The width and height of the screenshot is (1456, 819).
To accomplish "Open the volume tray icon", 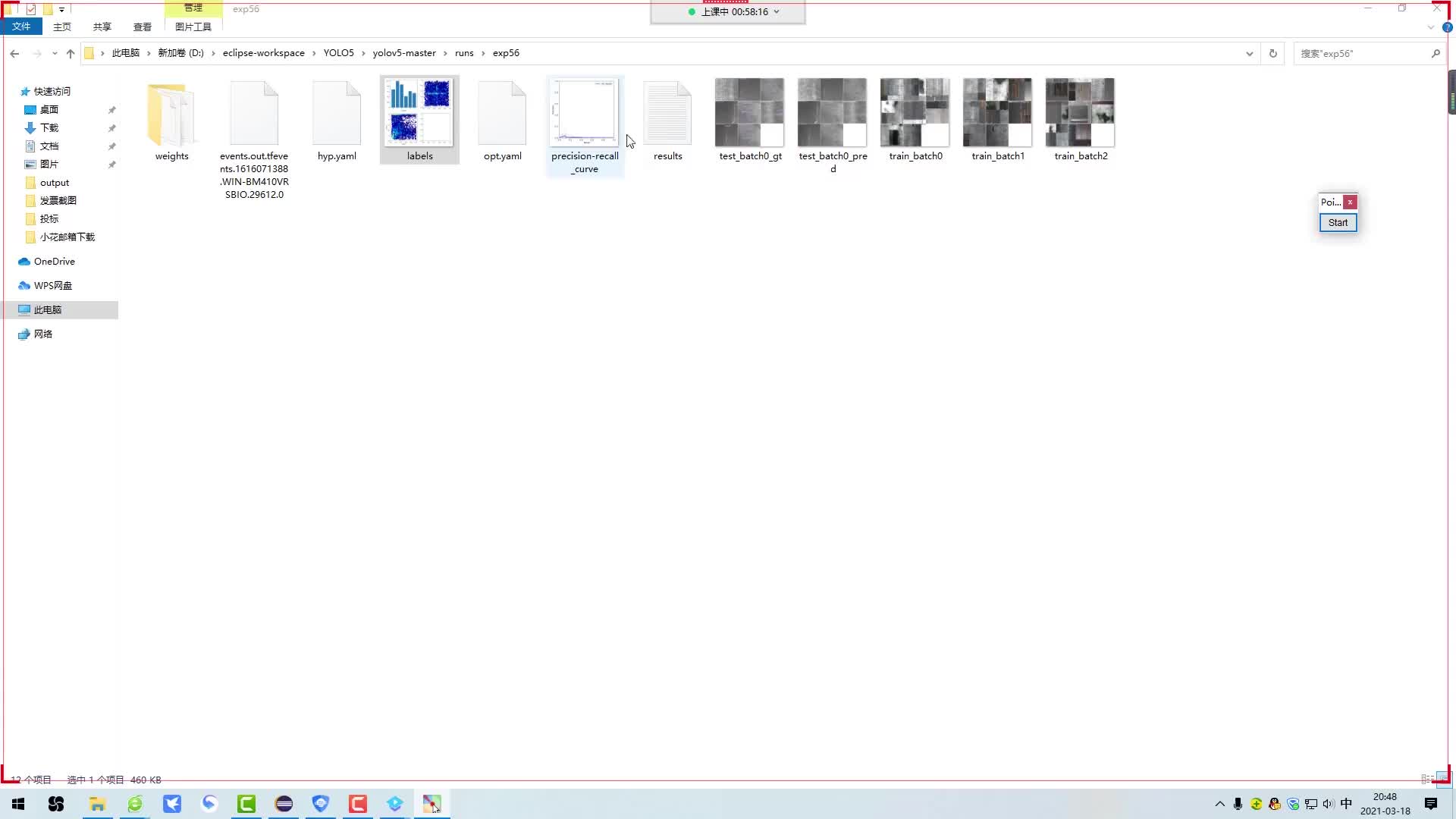I will pyautogui.click(x=1329, y=804).
